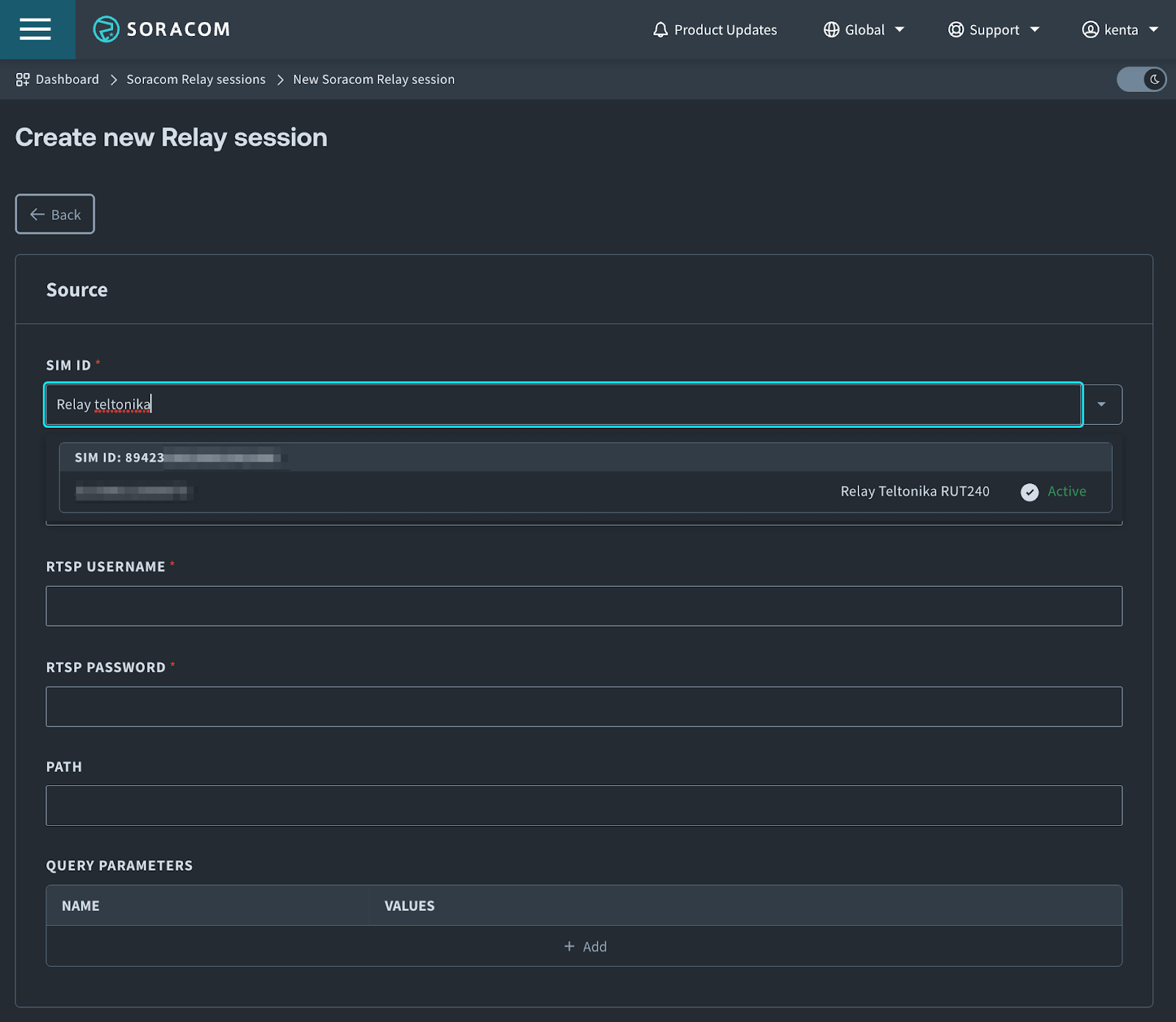Open the hamburger navigation menu
The height and width of the screenshot is (1022, 1176).
point(35,29)
